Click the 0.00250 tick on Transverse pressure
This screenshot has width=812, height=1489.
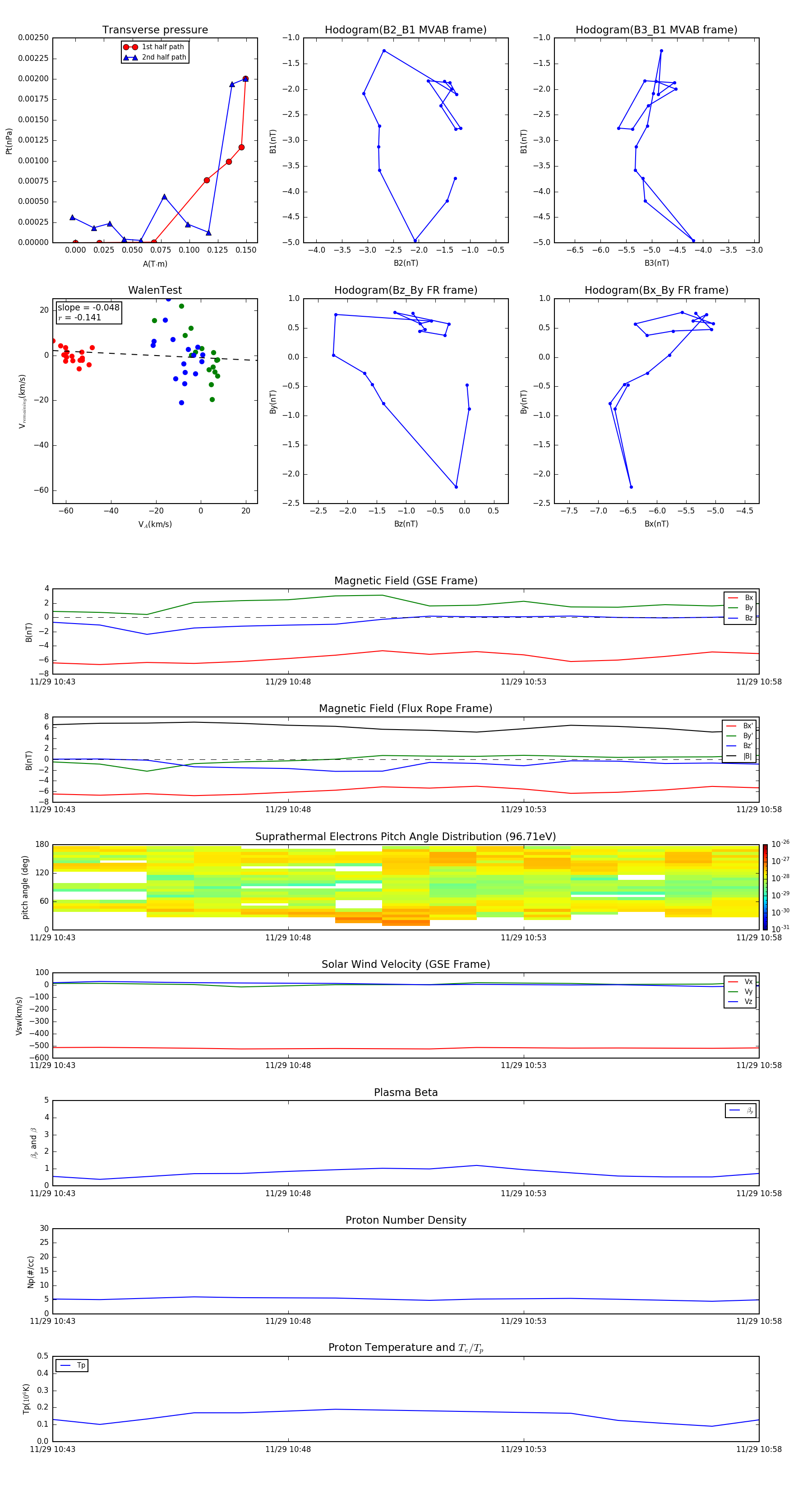point(33,37)
